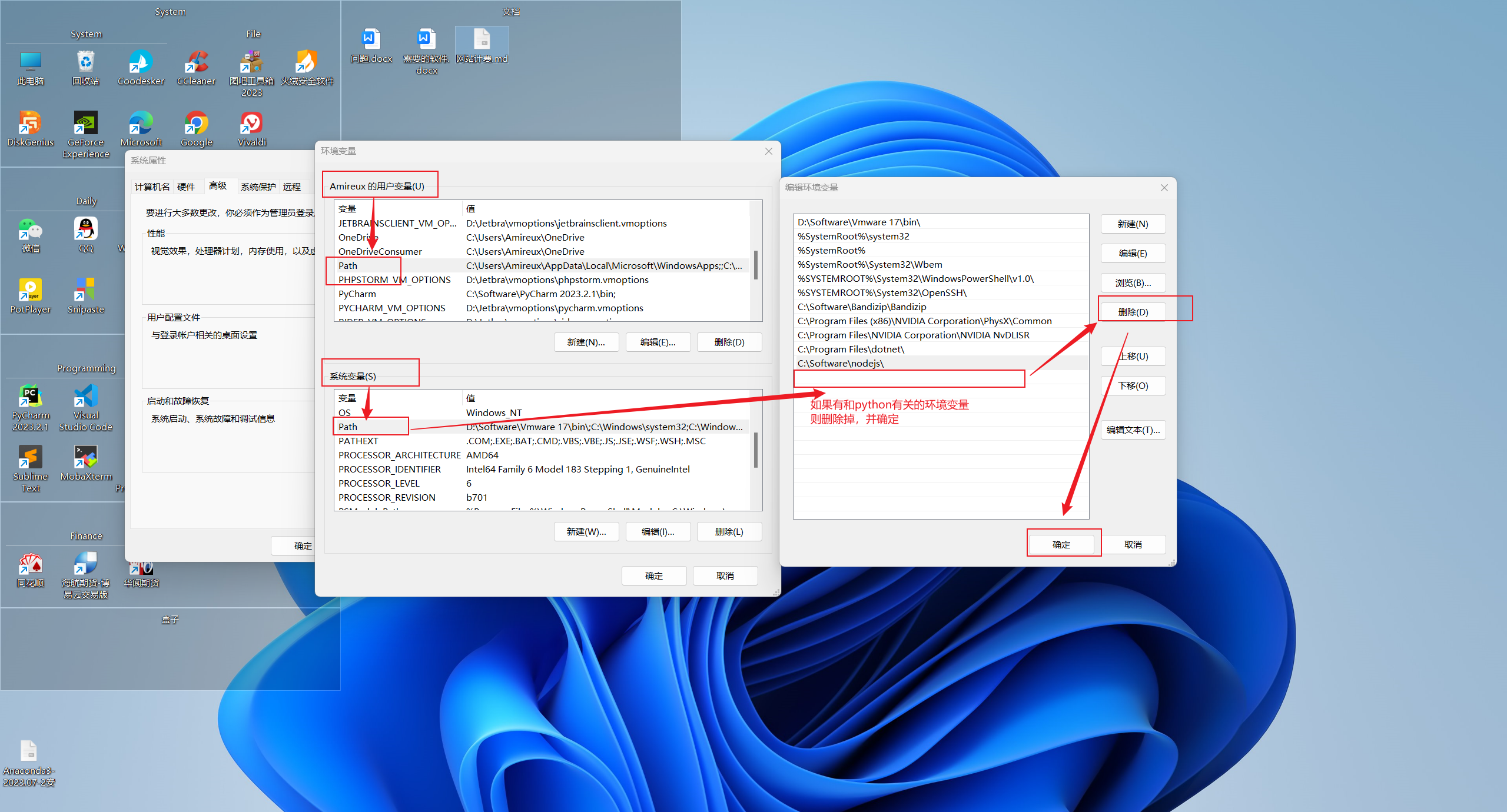Click 编辑(E) button in 编辑环境变量
The height and width of the screenshot is (812, 1507).
1132,253
